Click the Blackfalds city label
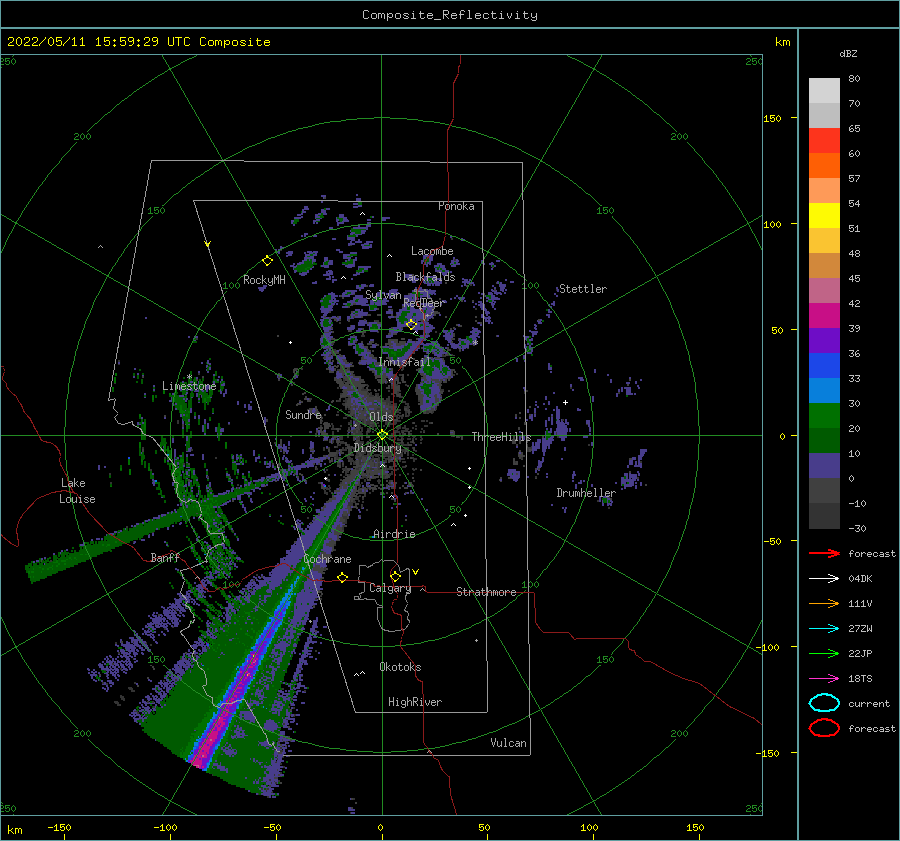 pos(425,277)
